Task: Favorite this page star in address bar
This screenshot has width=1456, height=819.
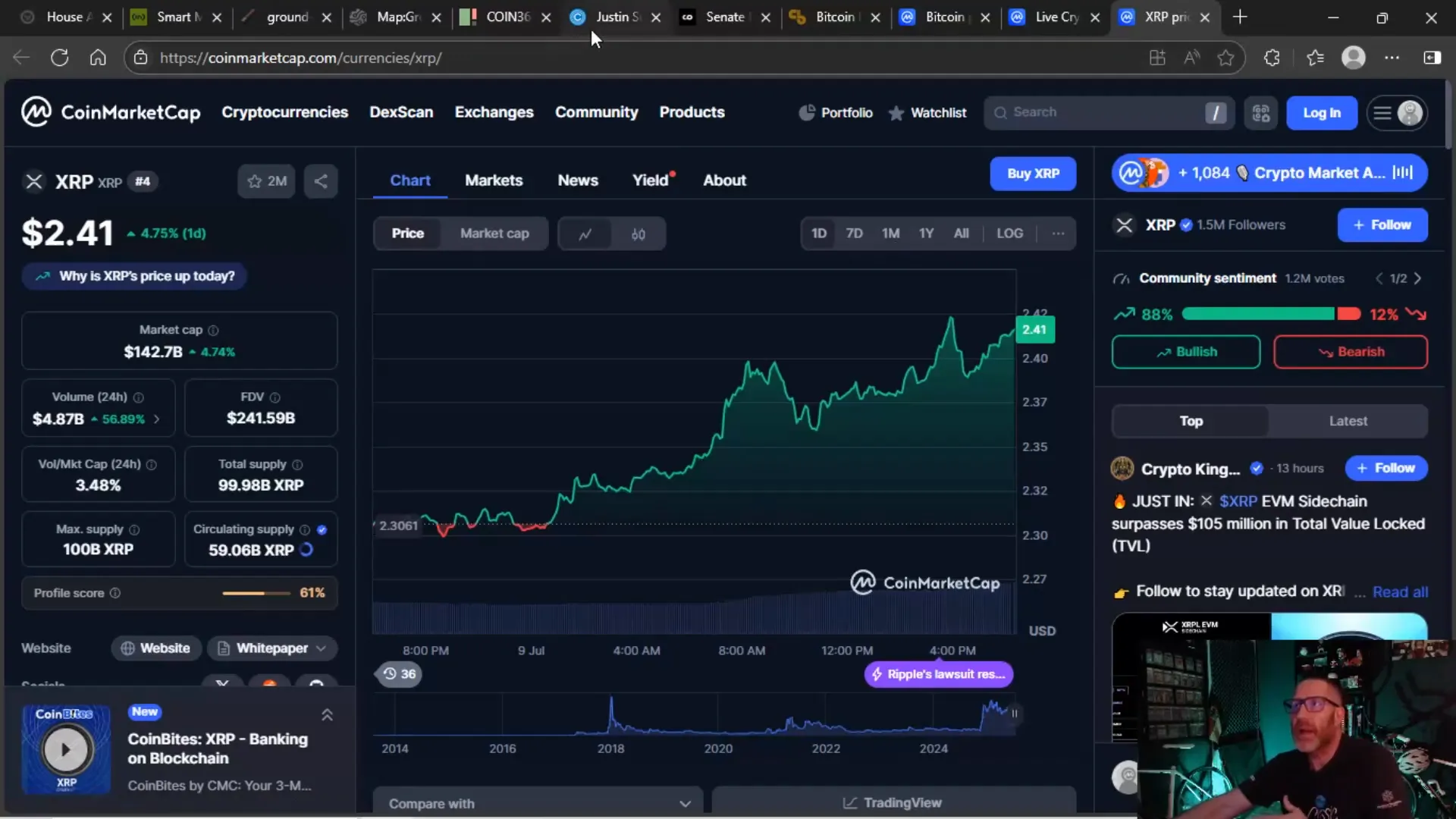Action: pos(1225,58)
